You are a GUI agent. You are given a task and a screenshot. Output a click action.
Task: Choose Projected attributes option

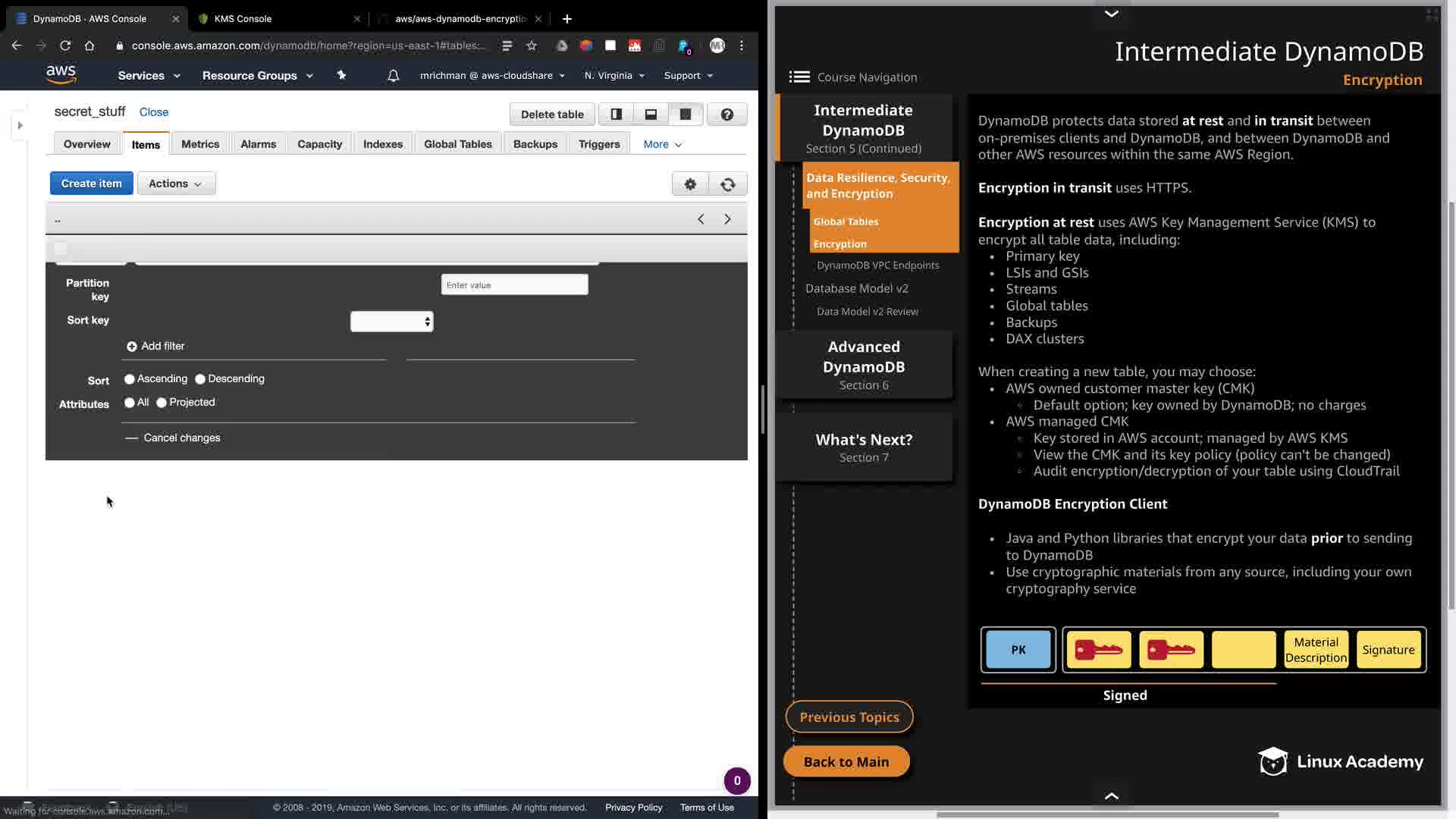tap(162, 403)
